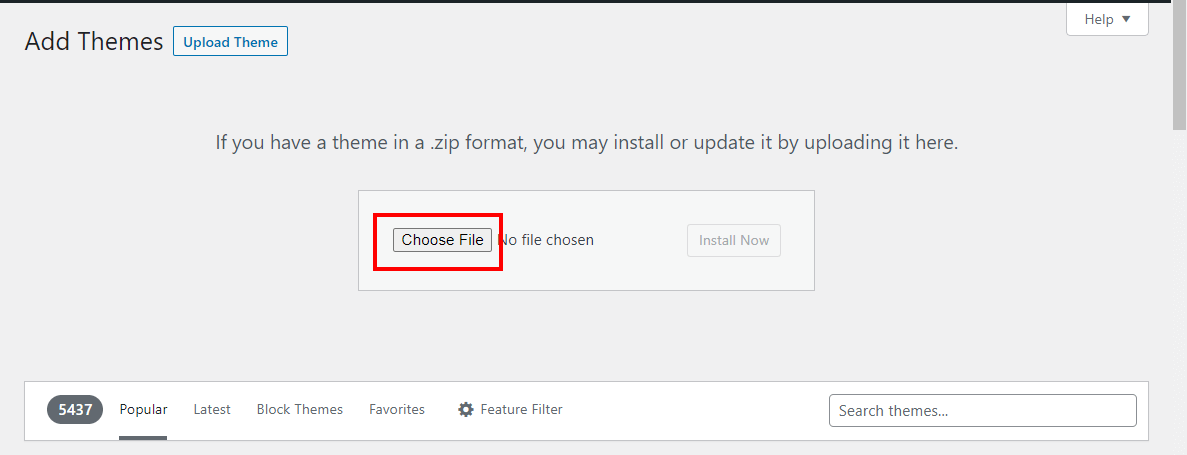Switch to the Popular themes tab
The width and height of the screenshot is (1187, 455).
143,410
